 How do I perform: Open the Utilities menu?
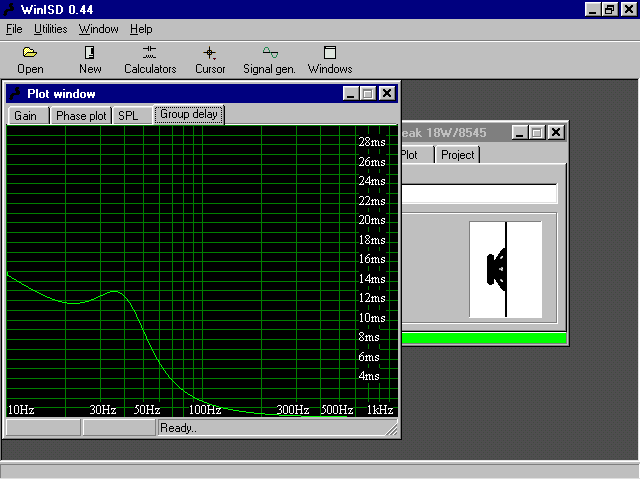tap(50, 29)
